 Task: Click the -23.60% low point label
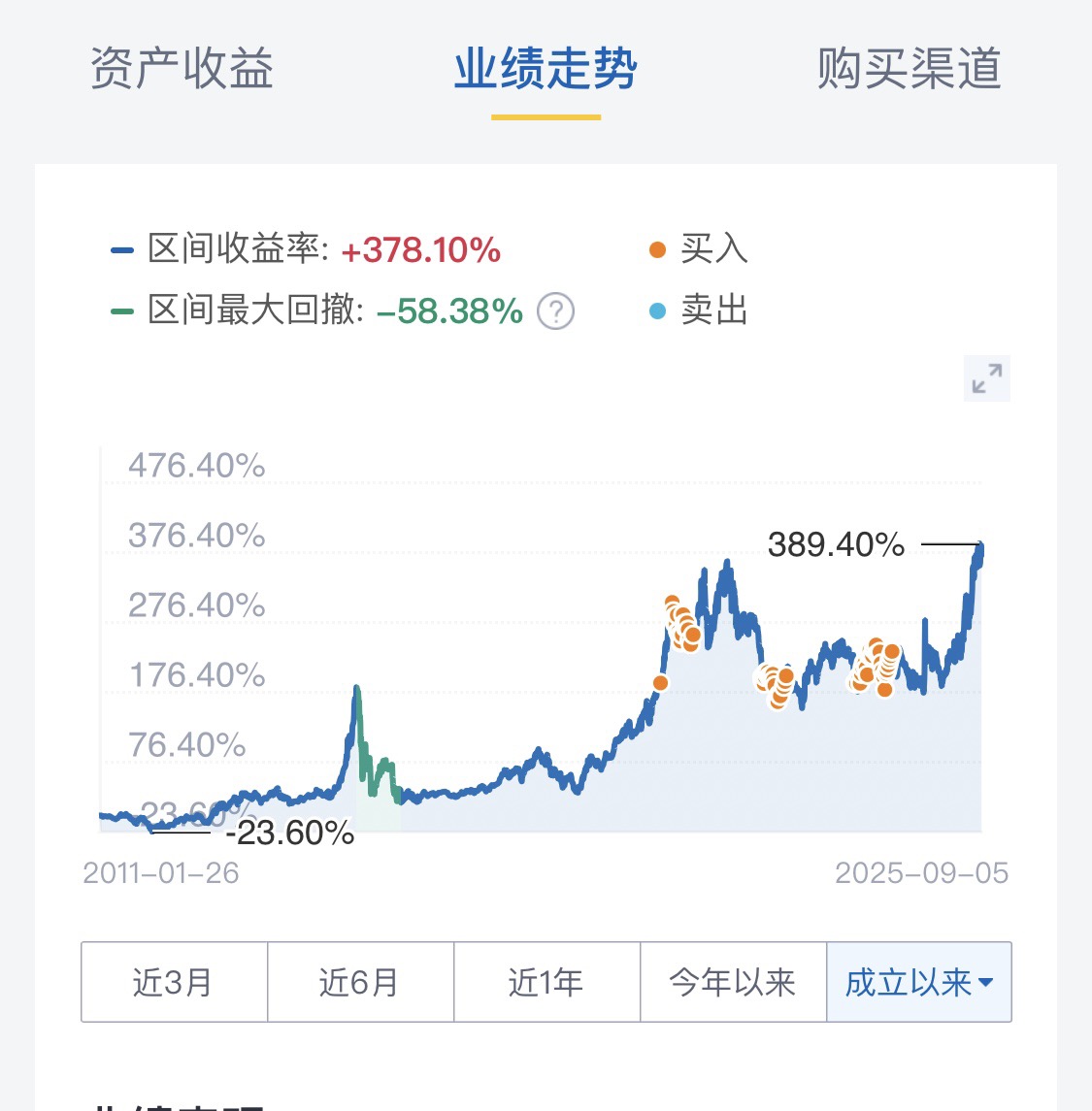tap(290, 833)
